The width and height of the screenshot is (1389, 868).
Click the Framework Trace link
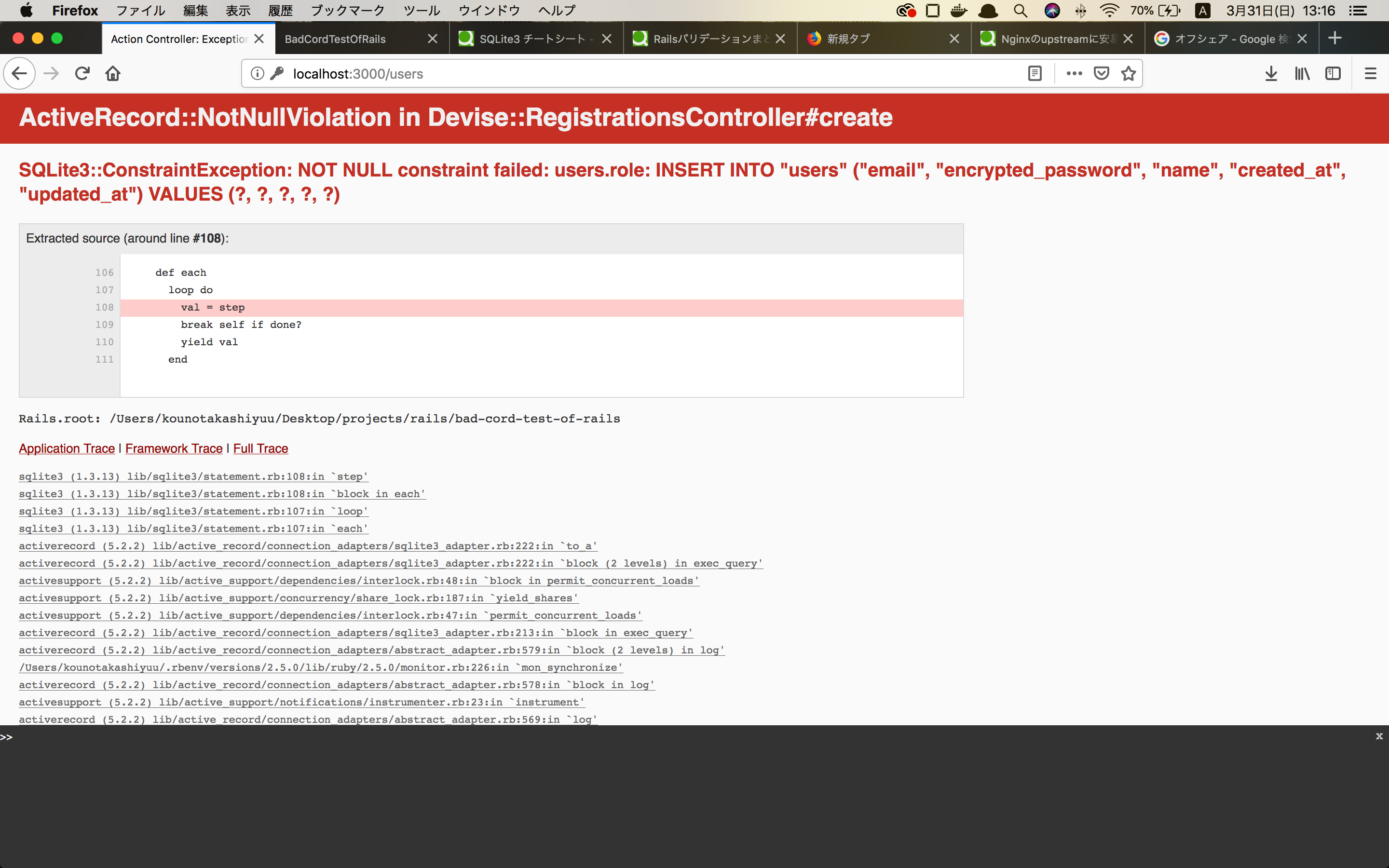pos(173,448)
